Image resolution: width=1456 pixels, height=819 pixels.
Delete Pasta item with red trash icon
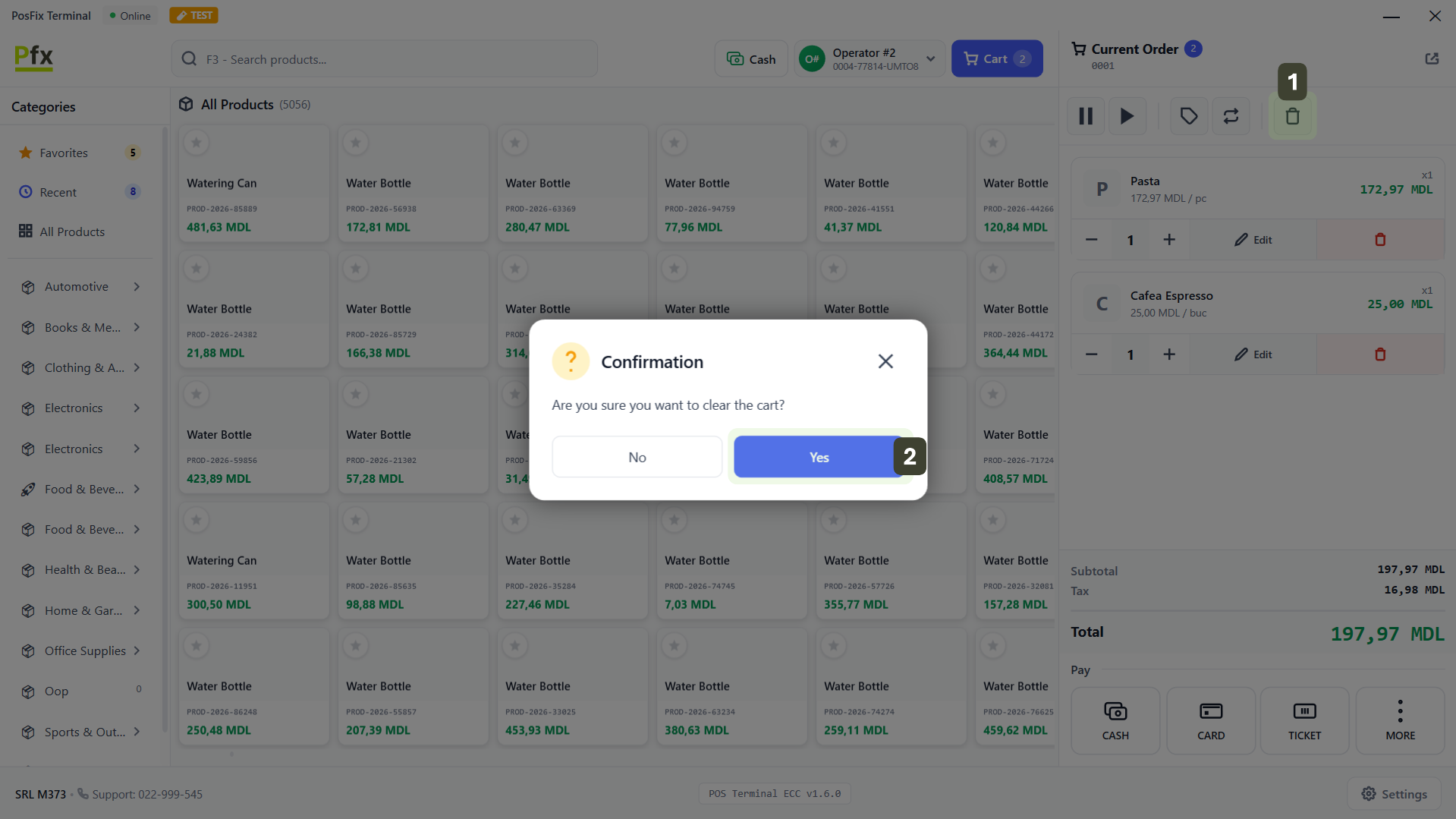pos(1379,240)
